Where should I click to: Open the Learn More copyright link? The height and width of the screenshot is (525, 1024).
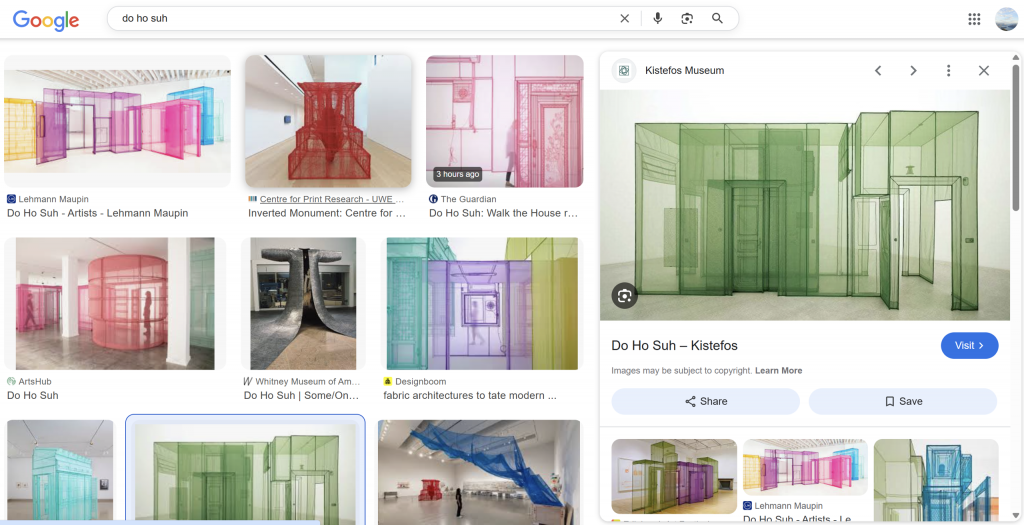[x=778, y=370]
